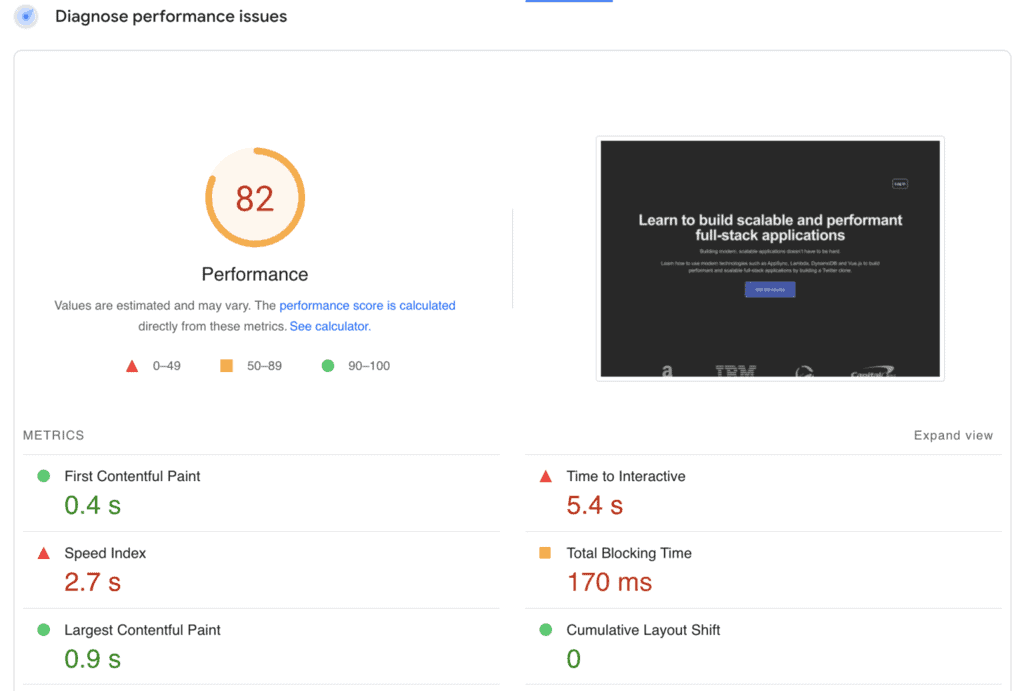Click the circular gauge showing score 82
Viewport: 1024px width, 691px height.
[x=255, y=198]
